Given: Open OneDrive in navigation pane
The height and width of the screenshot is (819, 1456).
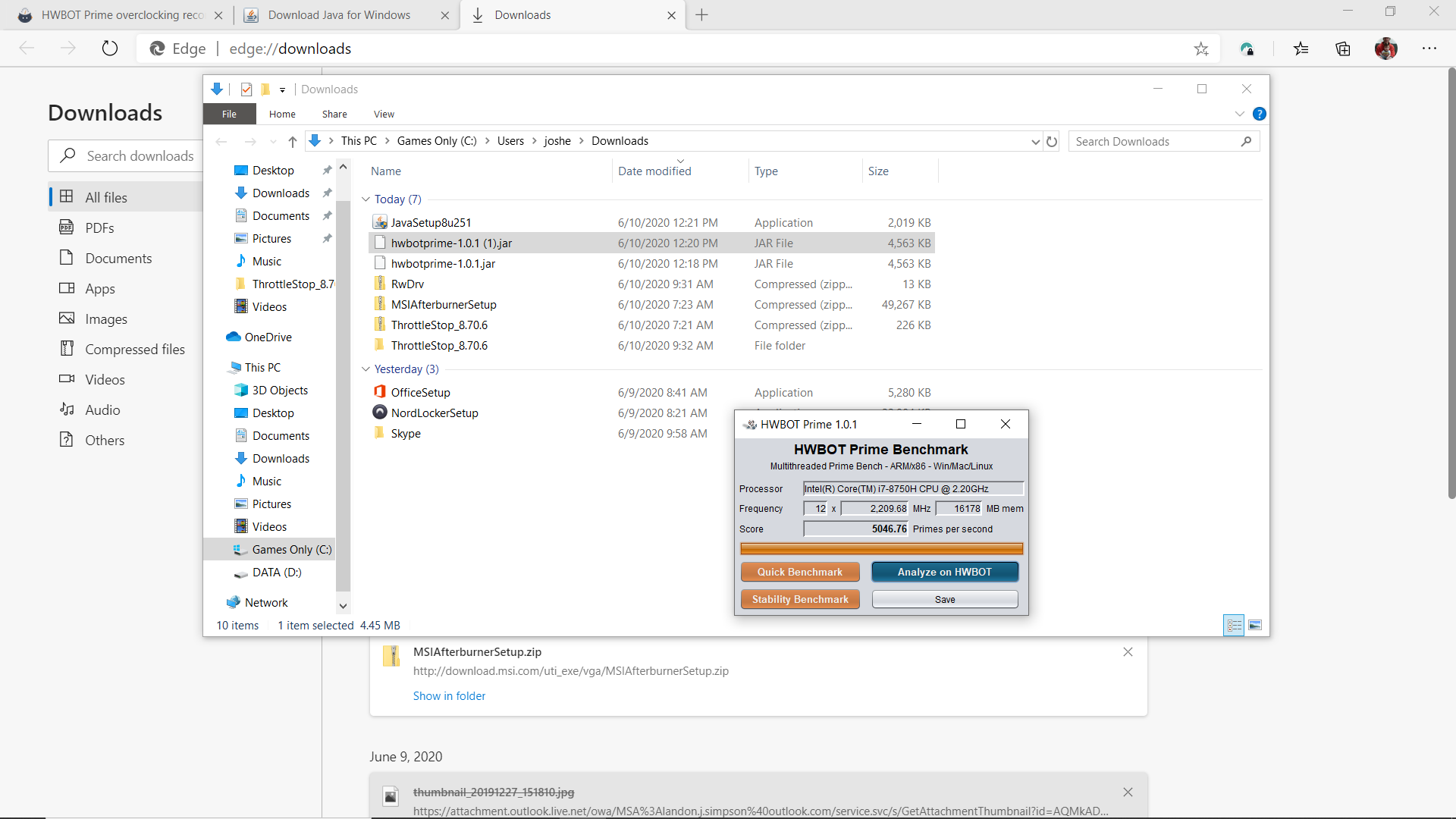Looking at the screenshot, I should coord(268,337).
